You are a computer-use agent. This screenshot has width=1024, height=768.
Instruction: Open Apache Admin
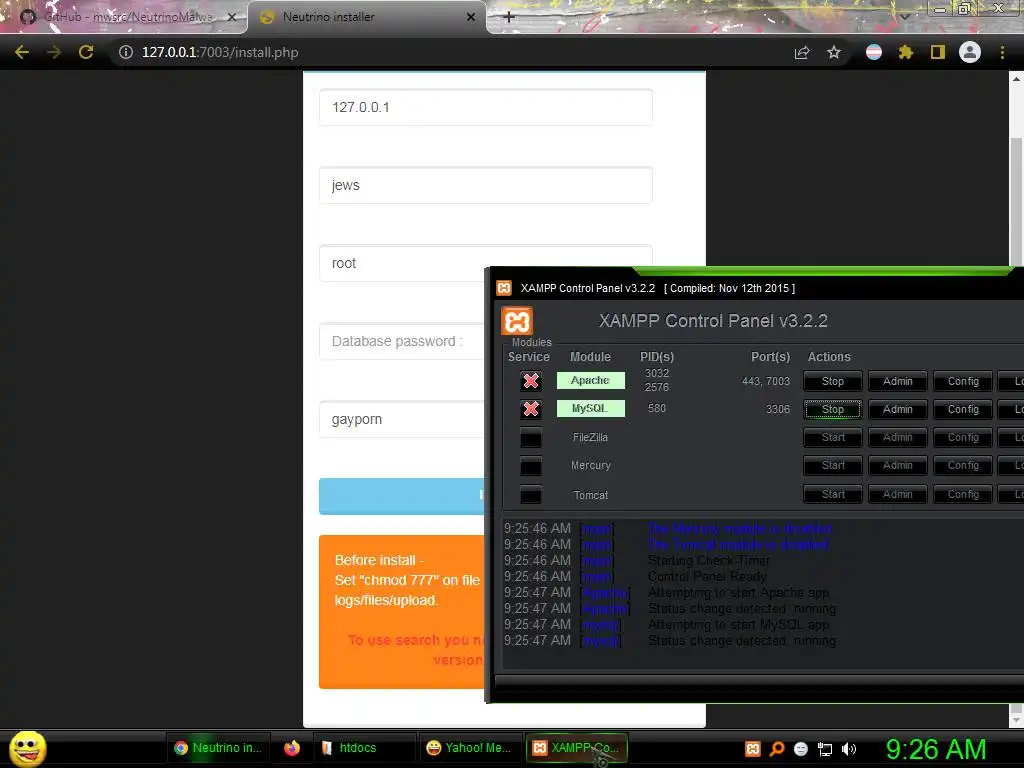tap(898, 381)
